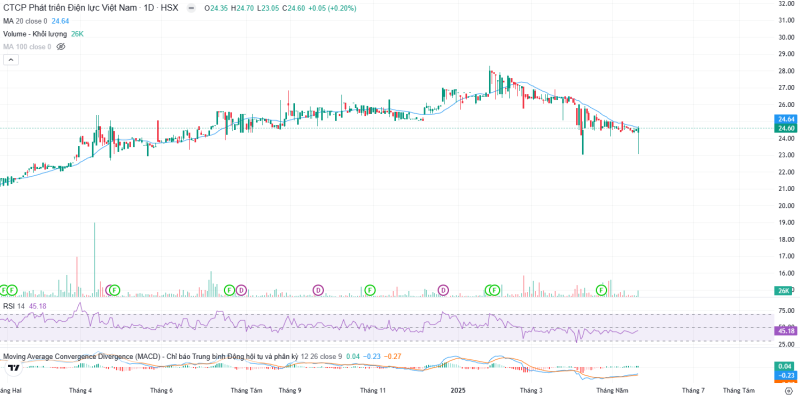Click the Tháng 3 date on the time axis
Image resolution: width=800 pixels, height=398 pixels.
532,390
